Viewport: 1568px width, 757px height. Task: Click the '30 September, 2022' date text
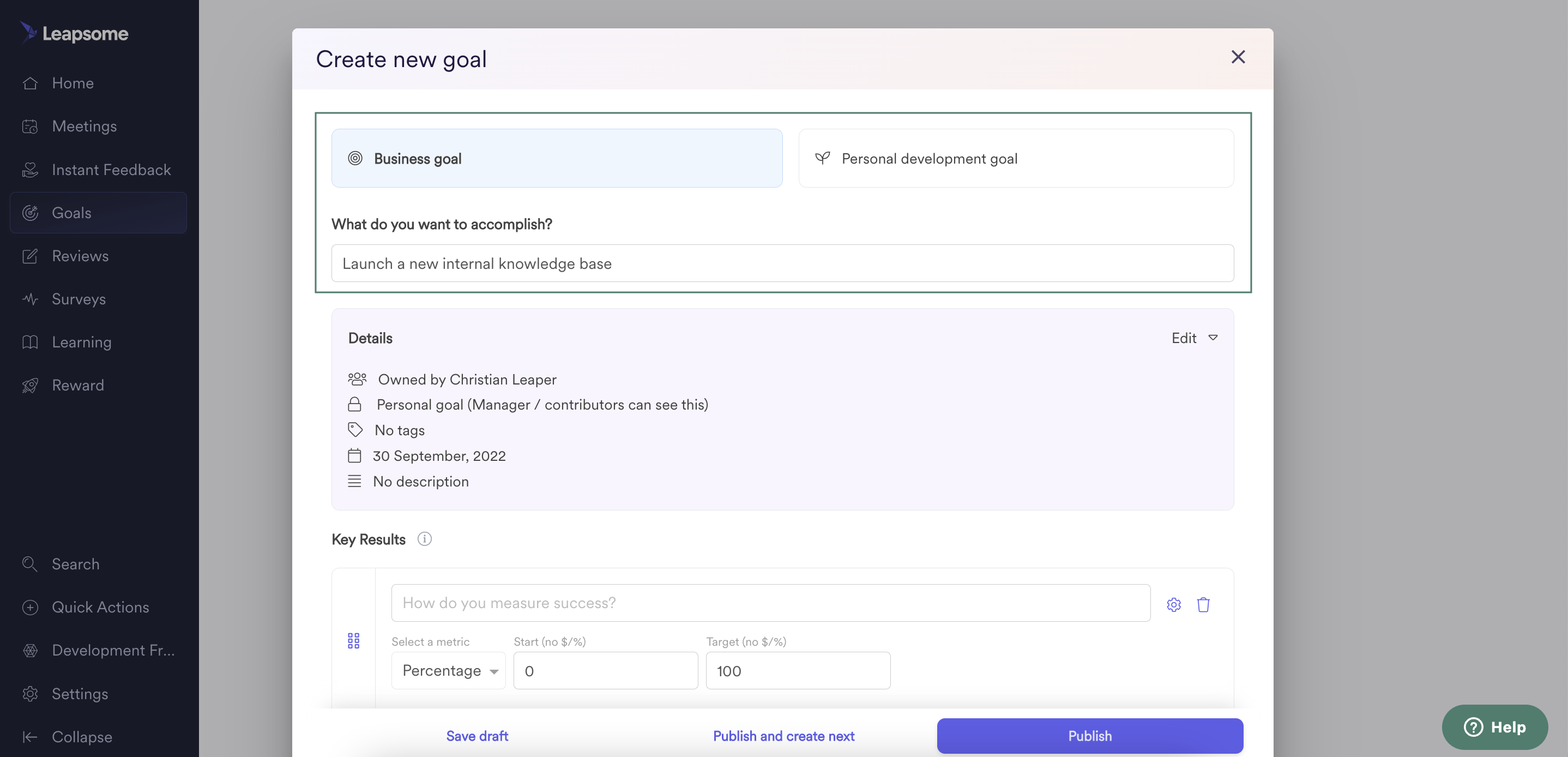pyautogui.click(x=439, y=456)
